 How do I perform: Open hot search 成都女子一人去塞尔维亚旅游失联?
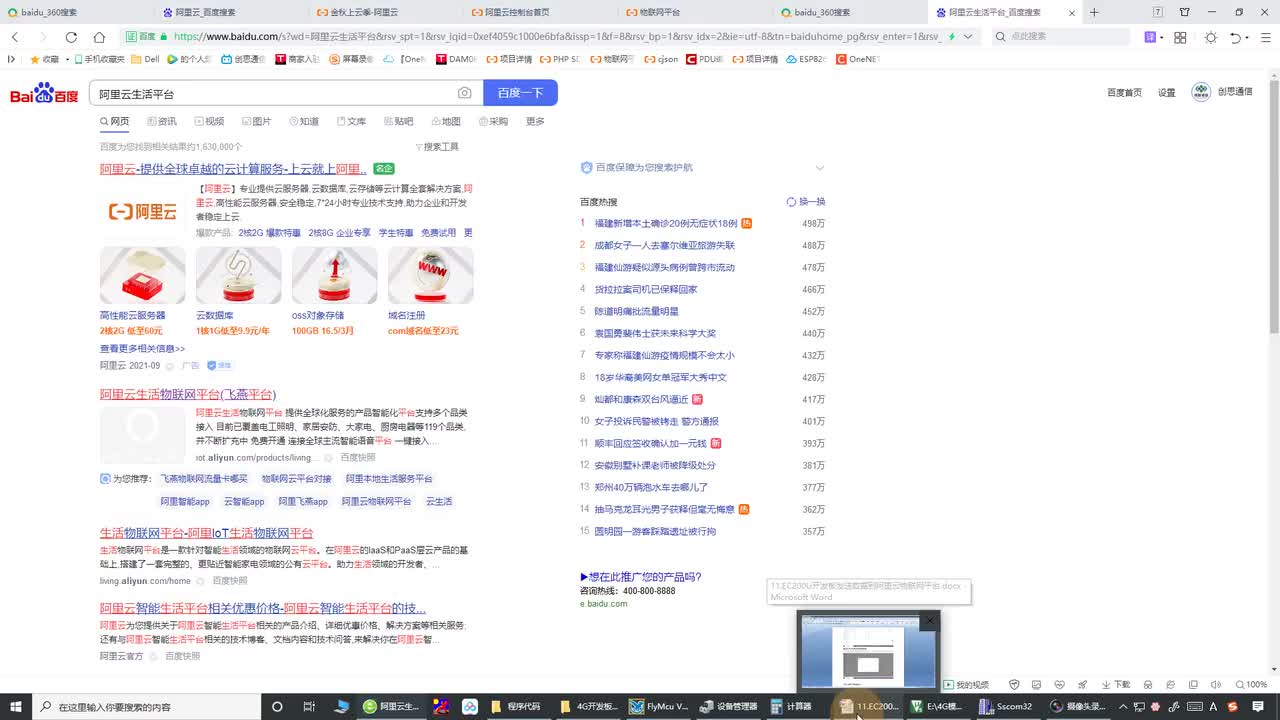(x=665, y=245)
